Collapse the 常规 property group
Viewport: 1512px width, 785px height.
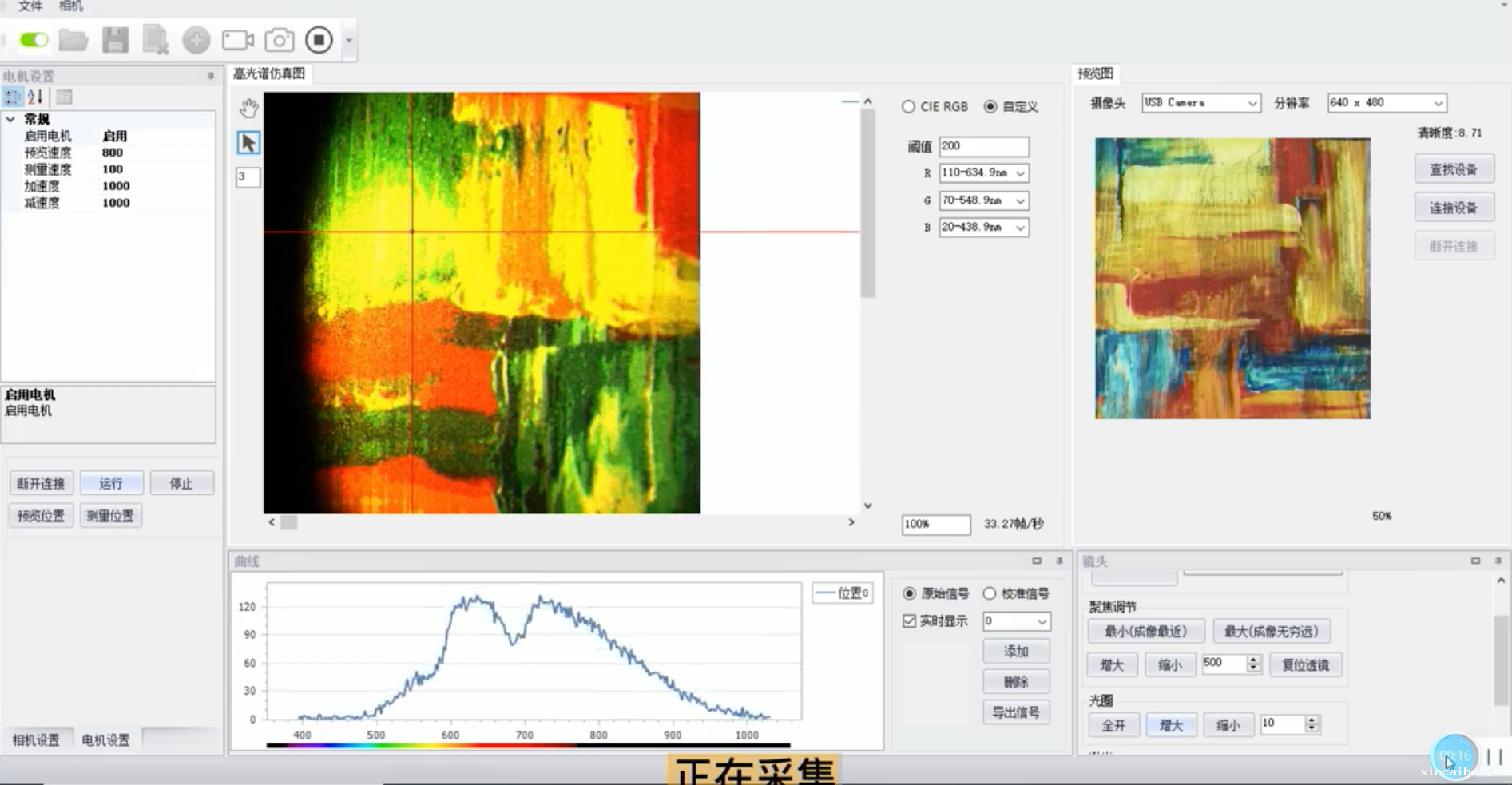click(10, 119)
